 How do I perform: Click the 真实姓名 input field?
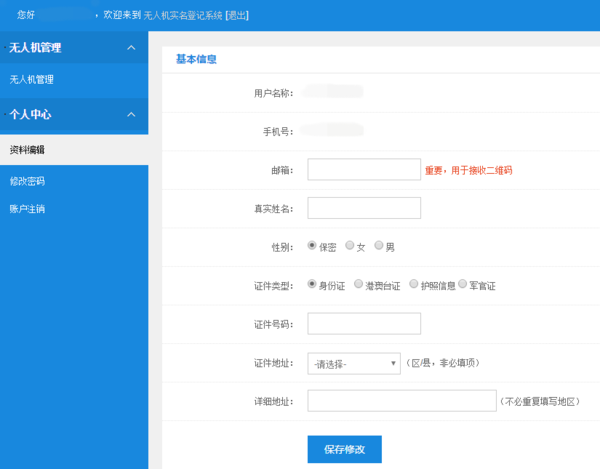(364, 208)
